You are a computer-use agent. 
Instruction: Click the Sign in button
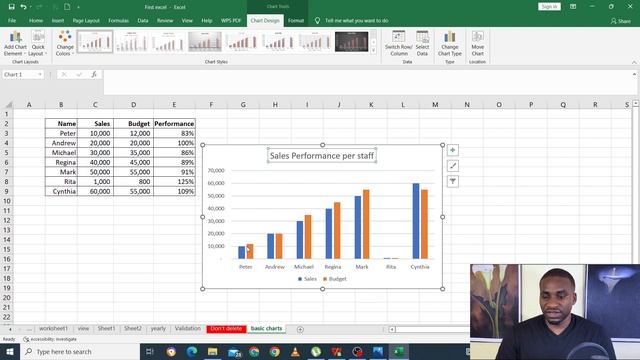point(549,7)
